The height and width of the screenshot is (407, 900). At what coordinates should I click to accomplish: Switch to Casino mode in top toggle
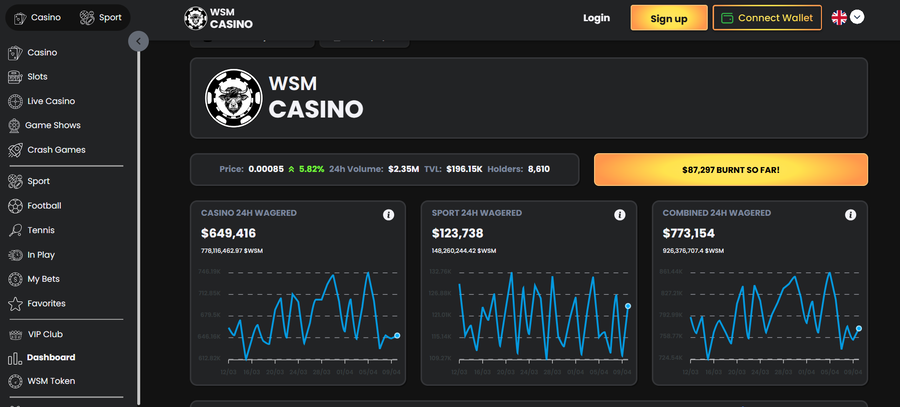[x=37, y=17]
